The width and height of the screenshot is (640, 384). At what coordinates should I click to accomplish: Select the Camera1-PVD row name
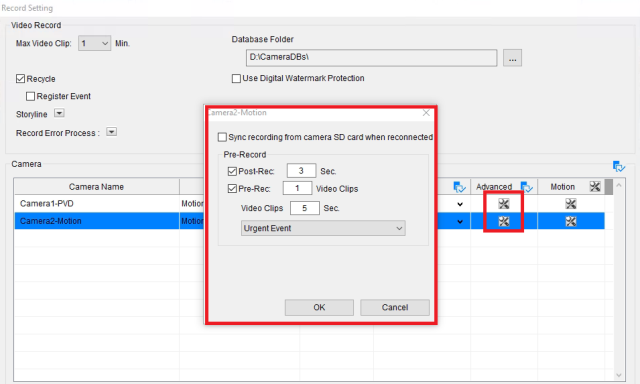coord(47,203)
